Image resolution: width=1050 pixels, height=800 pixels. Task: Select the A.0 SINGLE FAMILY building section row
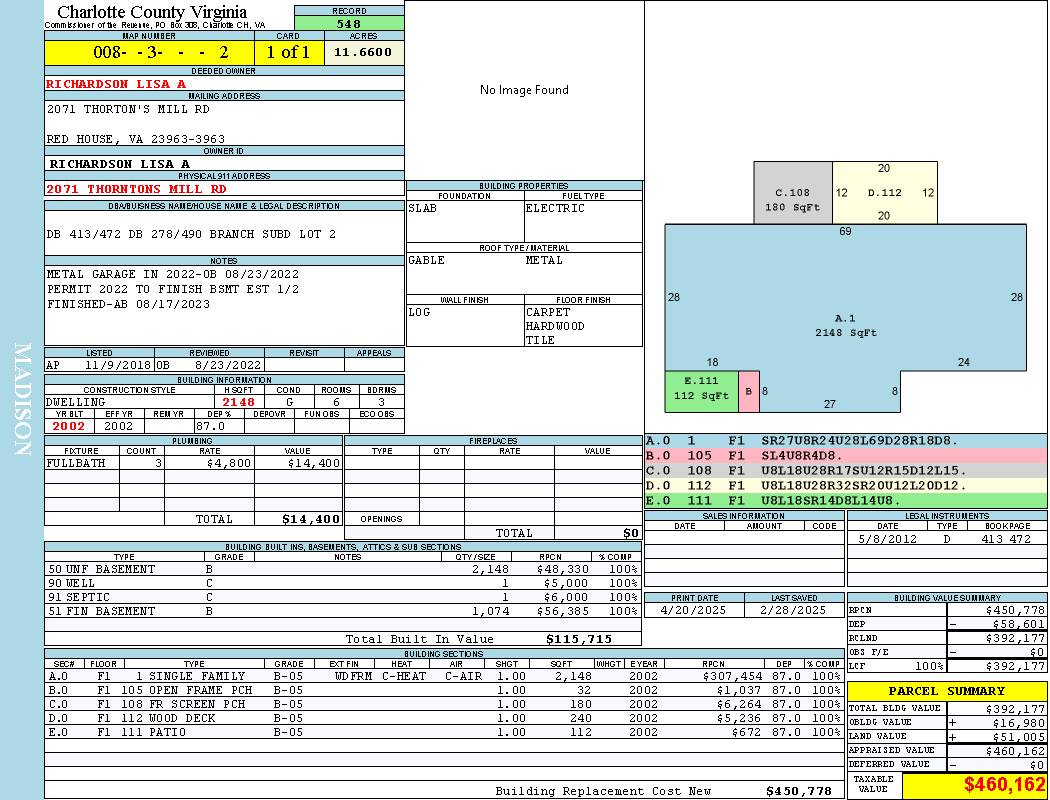(444, 676)
